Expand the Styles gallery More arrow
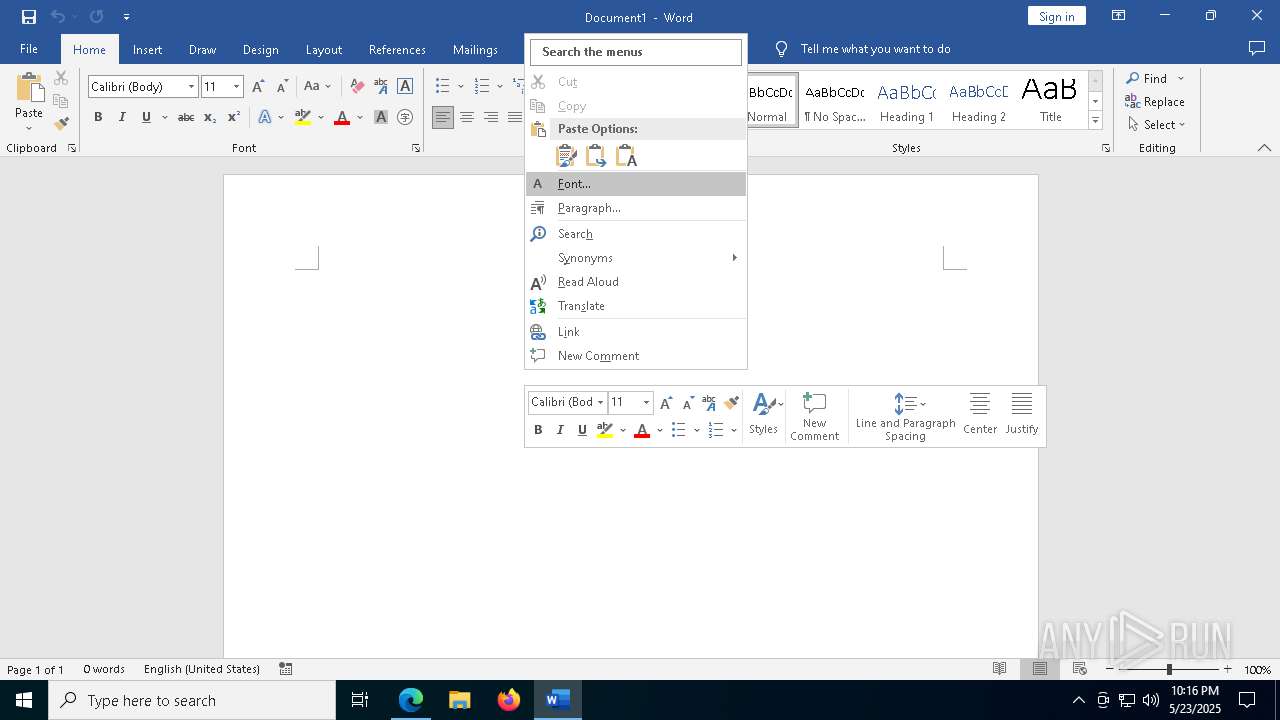 1095,121
